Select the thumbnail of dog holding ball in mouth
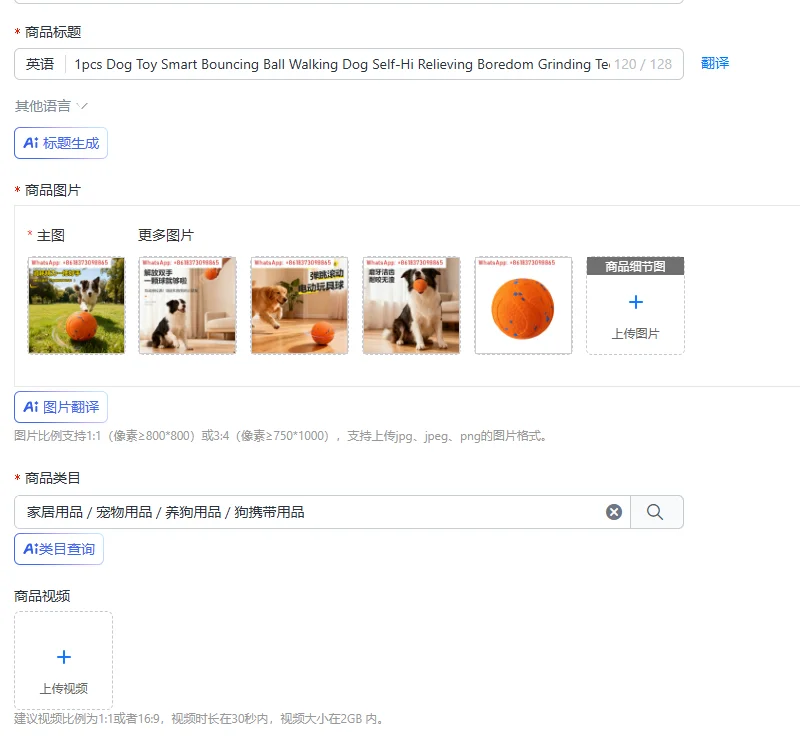This screenshot has height=752, width=800. 411,305
